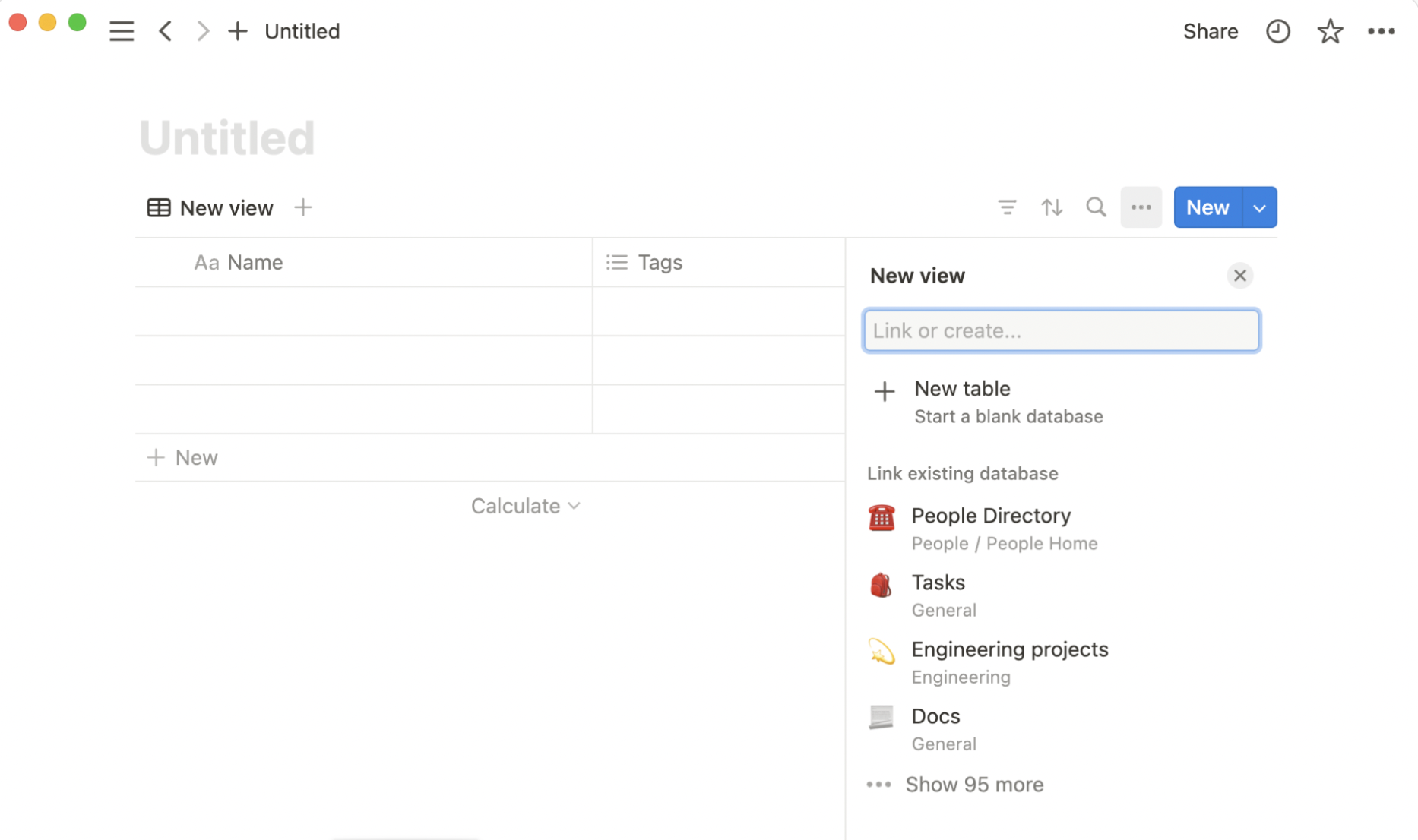Viewport: 1418px width, 840px height.
Task: Open view settings via the ellipsis icon
Action: coord(1141,207)
